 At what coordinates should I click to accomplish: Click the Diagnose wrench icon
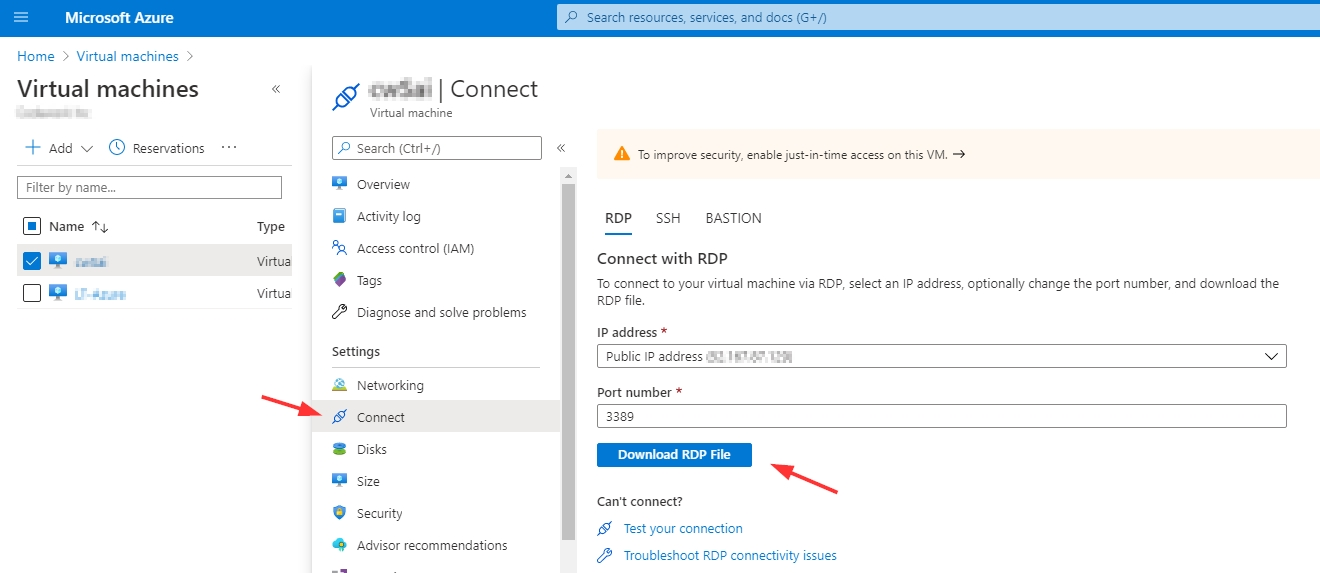pyautogui.click(x=340, y=312)
